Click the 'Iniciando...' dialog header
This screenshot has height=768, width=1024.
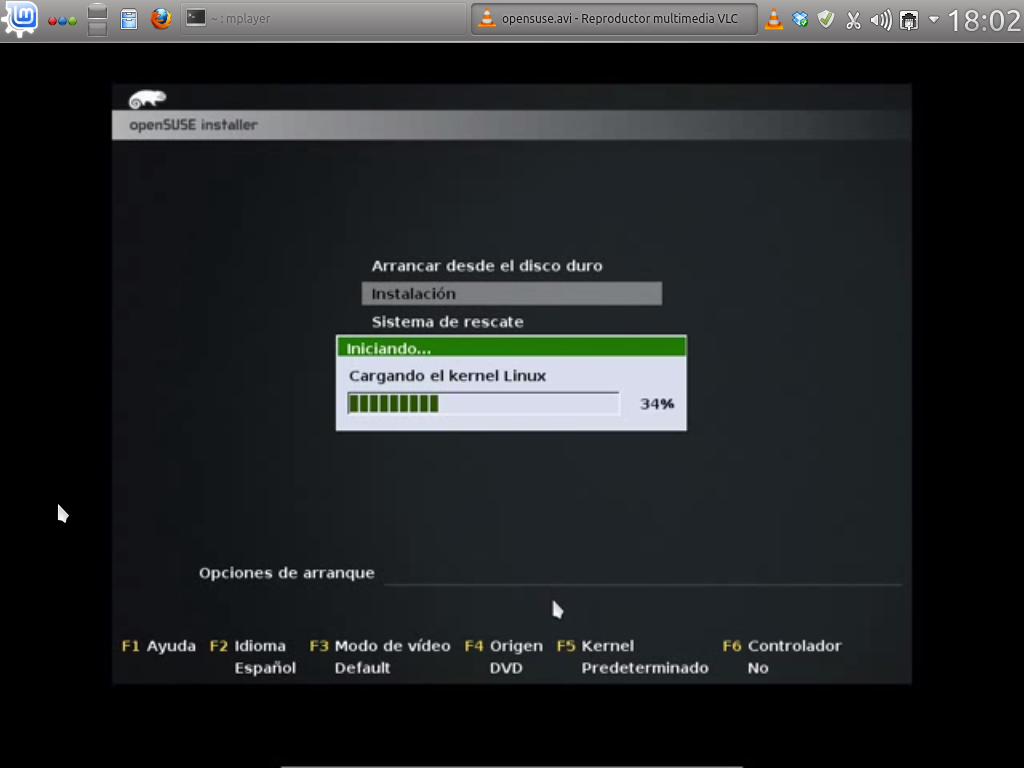click(511, 347)
